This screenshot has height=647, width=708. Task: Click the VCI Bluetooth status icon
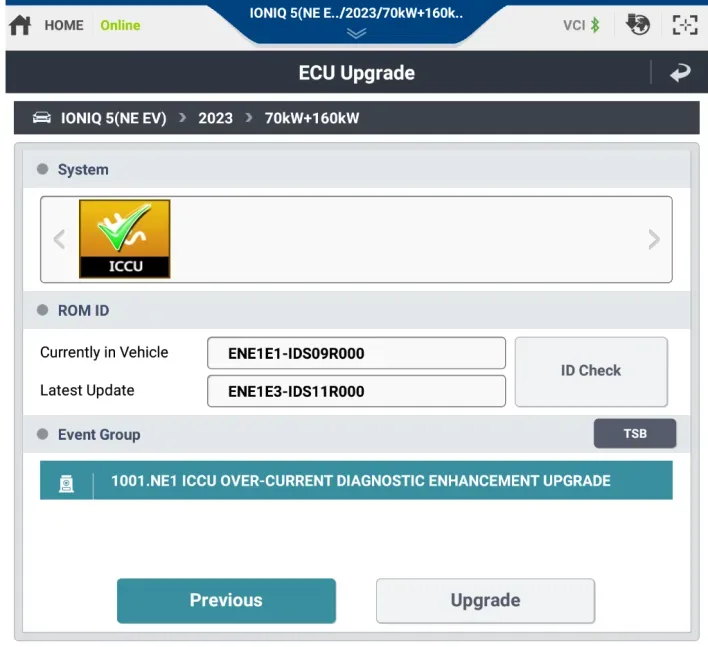[595, 25]
